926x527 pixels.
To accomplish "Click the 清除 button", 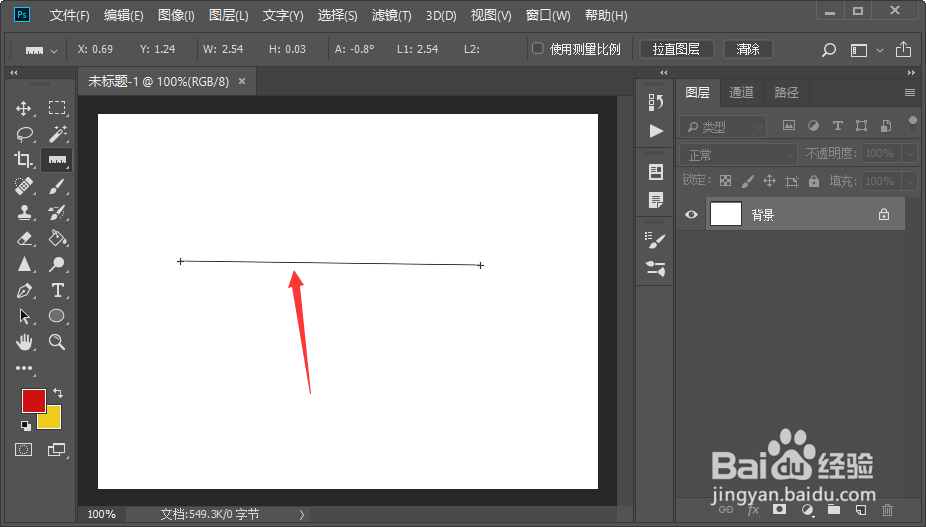I will point(748,49).
